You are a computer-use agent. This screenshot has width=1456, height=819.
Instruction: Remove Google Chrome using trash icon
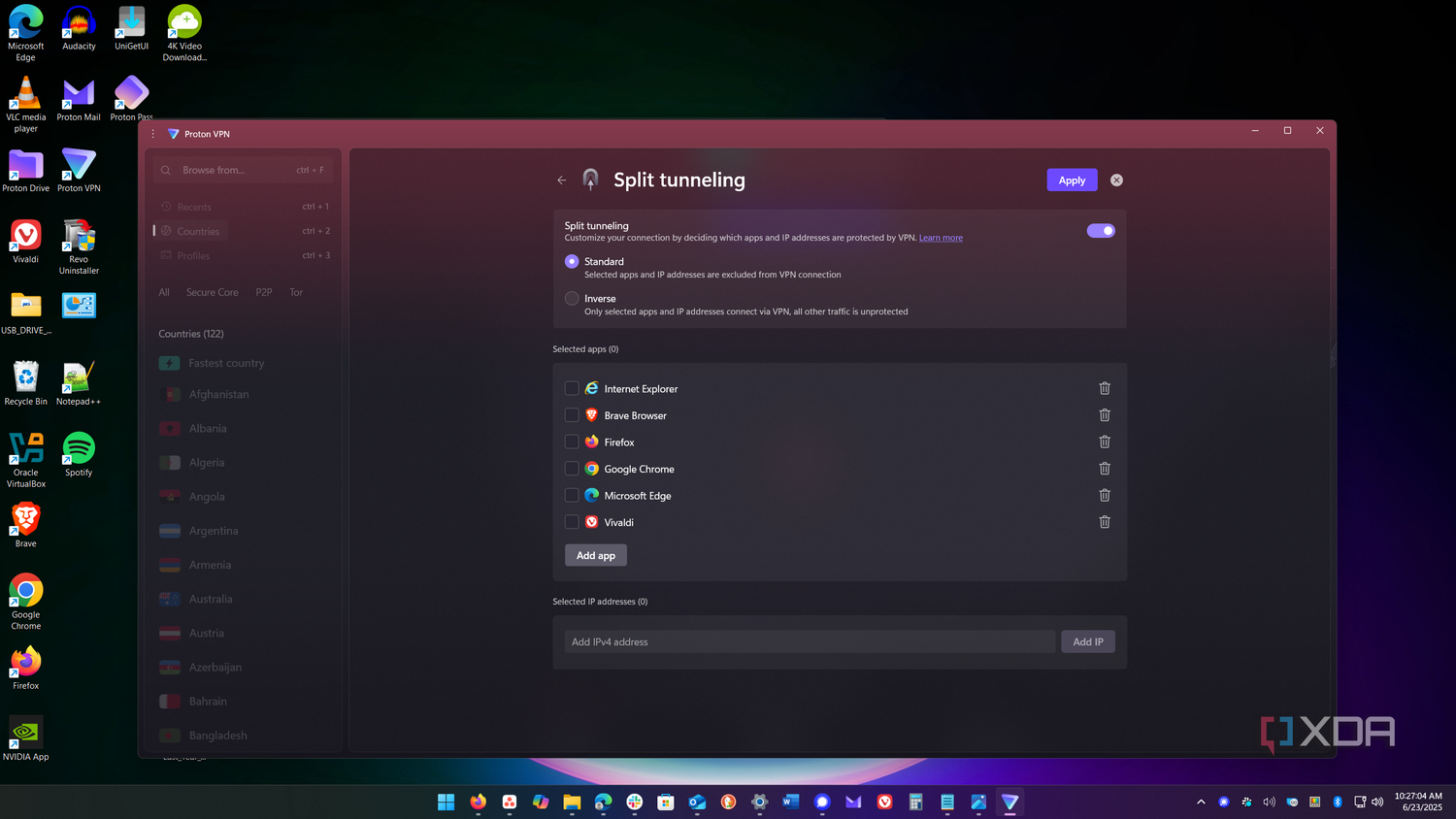(x=1105, y=469)
